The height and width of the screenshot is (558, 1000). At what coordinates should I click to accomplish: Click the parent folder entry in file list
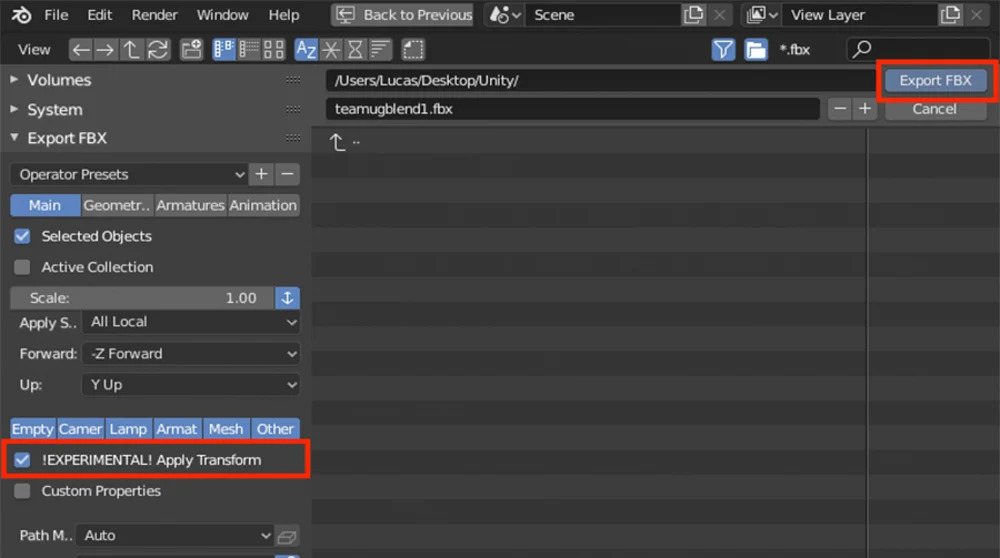(x=344, y=142)
